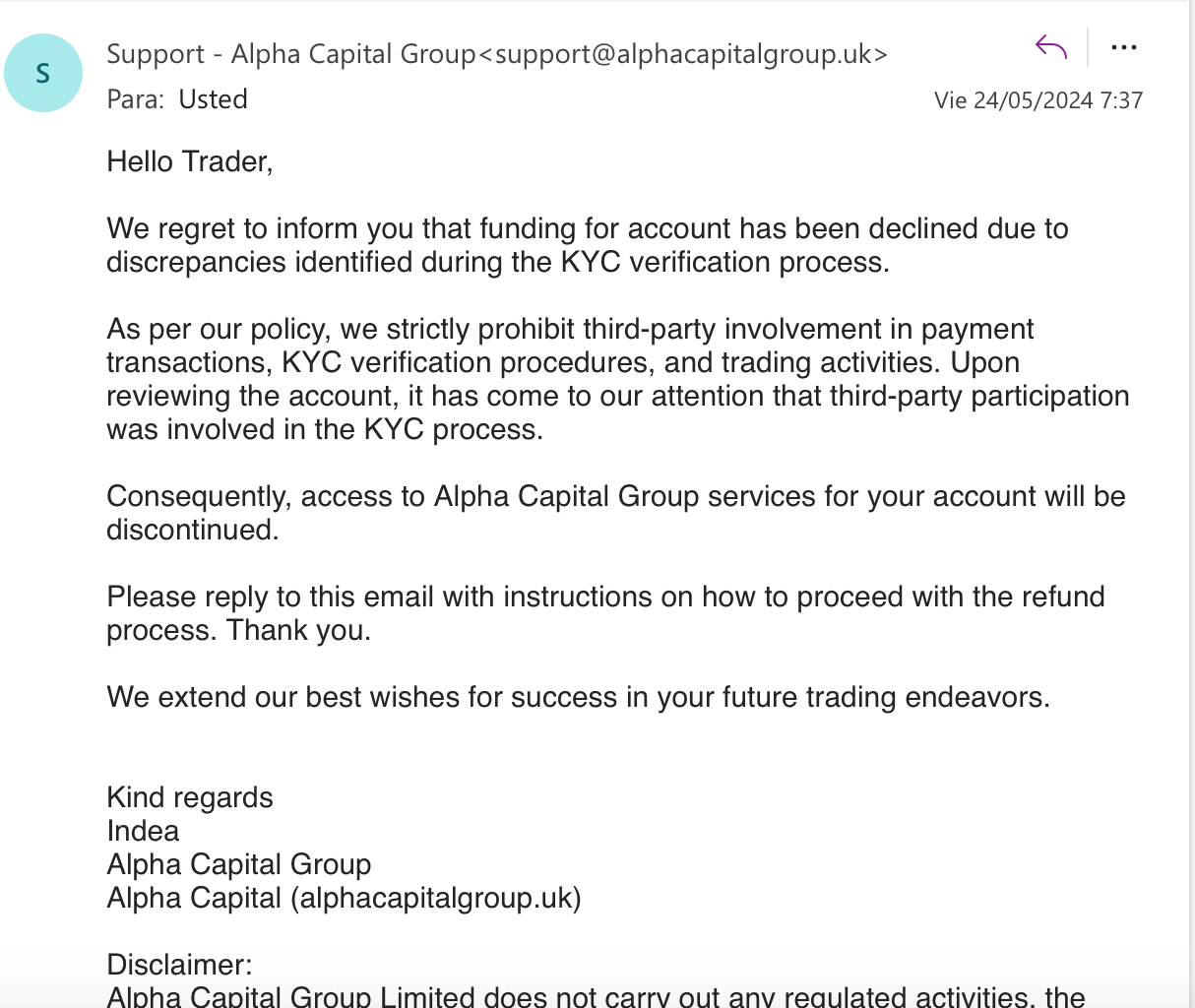Click the reply arrow icon
The height and width of the screenshot is (1008, 1195).
click(1051, 46)
